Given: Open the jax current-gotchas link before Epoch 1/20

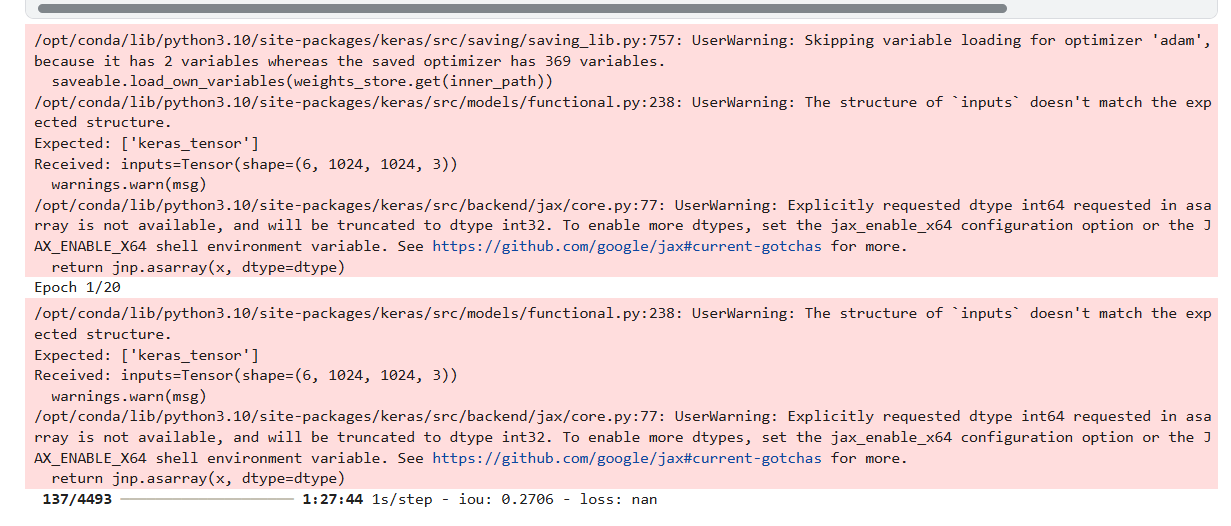Looking at the screenshot, I should pos(627,246).
